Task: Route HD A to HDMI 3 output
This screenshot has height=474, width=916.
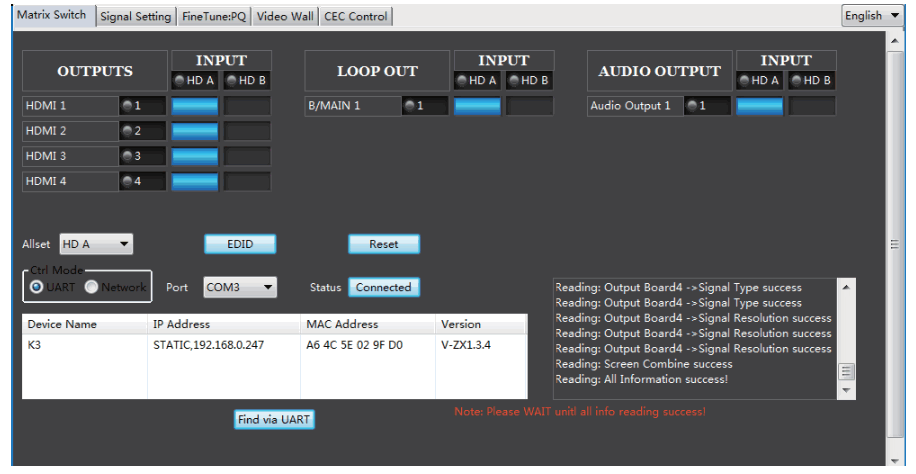Action: click(195, 156)
